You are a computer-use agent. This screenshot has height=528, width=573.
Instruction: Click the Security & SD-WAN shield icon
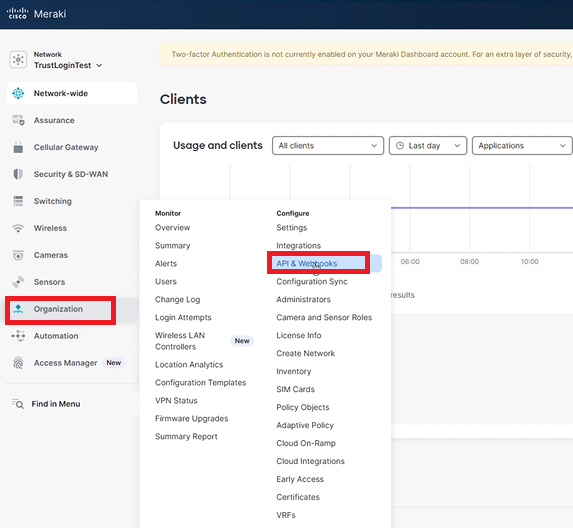click(x=18, y=174)
